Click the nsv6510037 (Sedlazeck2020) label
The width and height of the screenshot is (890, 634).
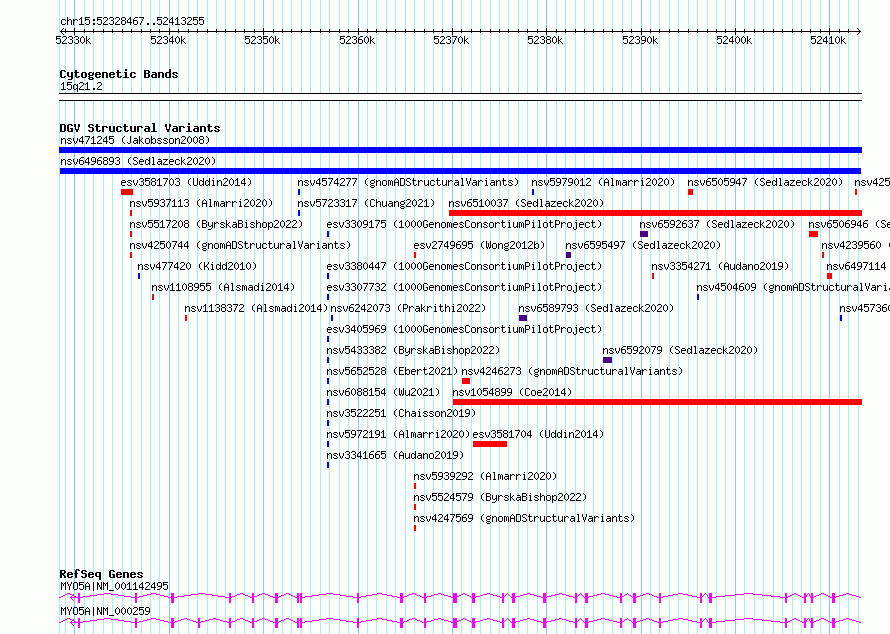[526, 203]
